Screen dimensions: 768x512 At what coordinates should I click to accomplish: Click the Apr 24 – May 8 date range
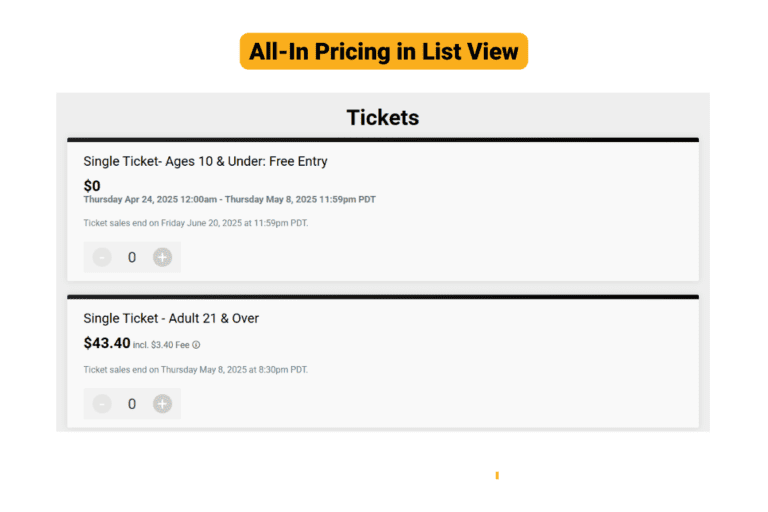click(229, 199)
